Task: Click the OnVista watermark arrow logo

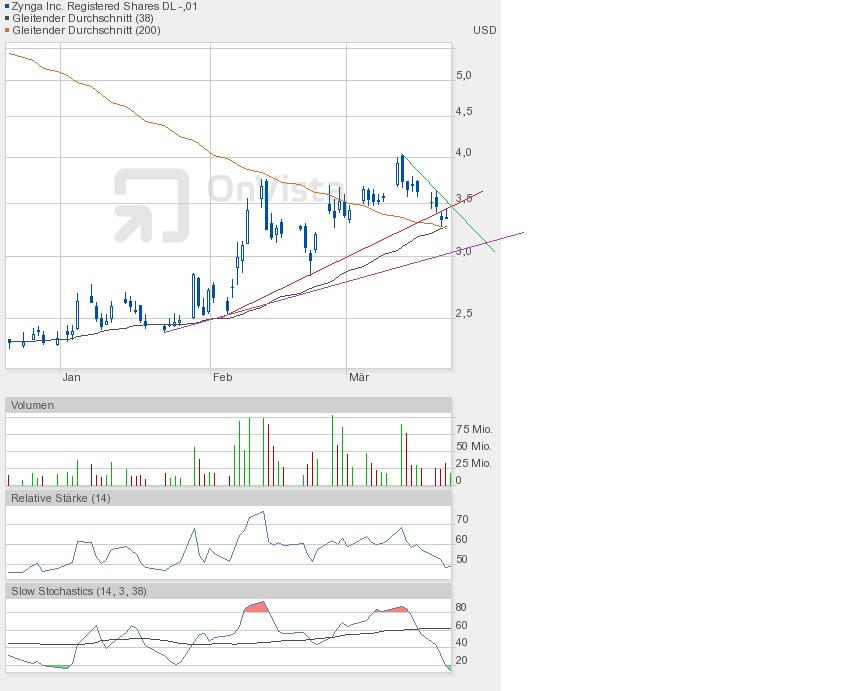Action: [151, 205]
